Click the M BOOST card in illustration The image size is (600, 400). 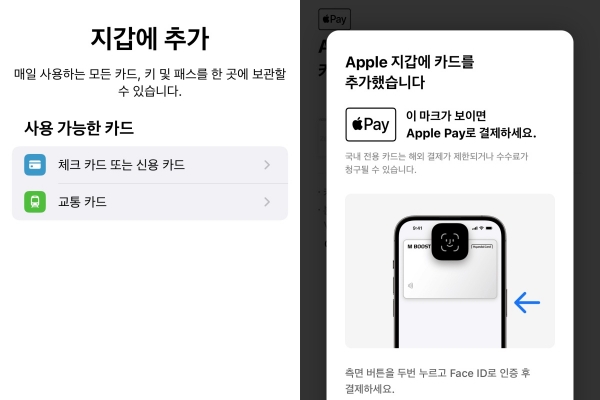pyautogui.click(x=450, y=269)
